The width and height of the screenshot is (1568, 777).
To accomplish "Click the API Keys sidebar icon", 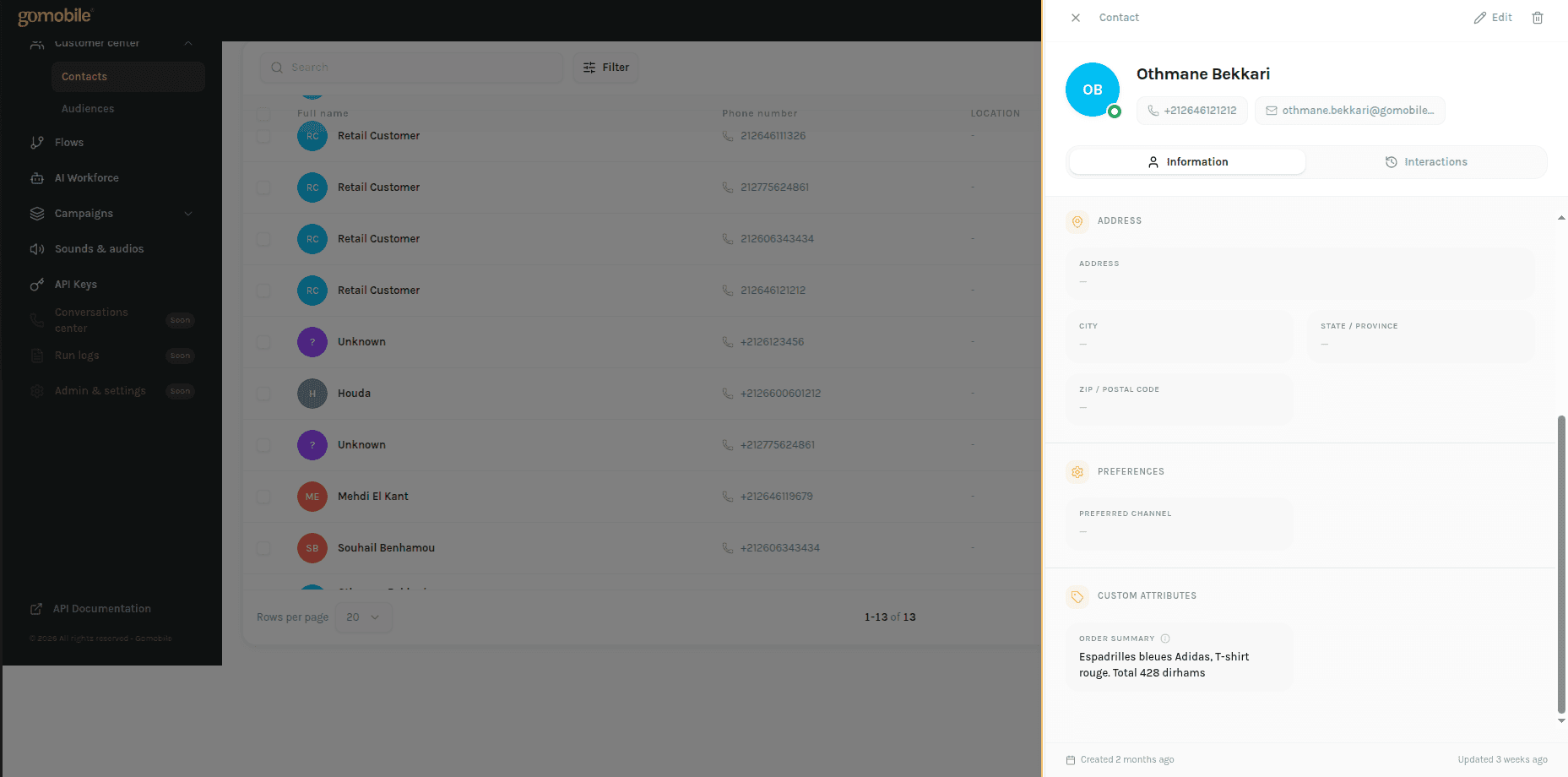I will [37, 284].
